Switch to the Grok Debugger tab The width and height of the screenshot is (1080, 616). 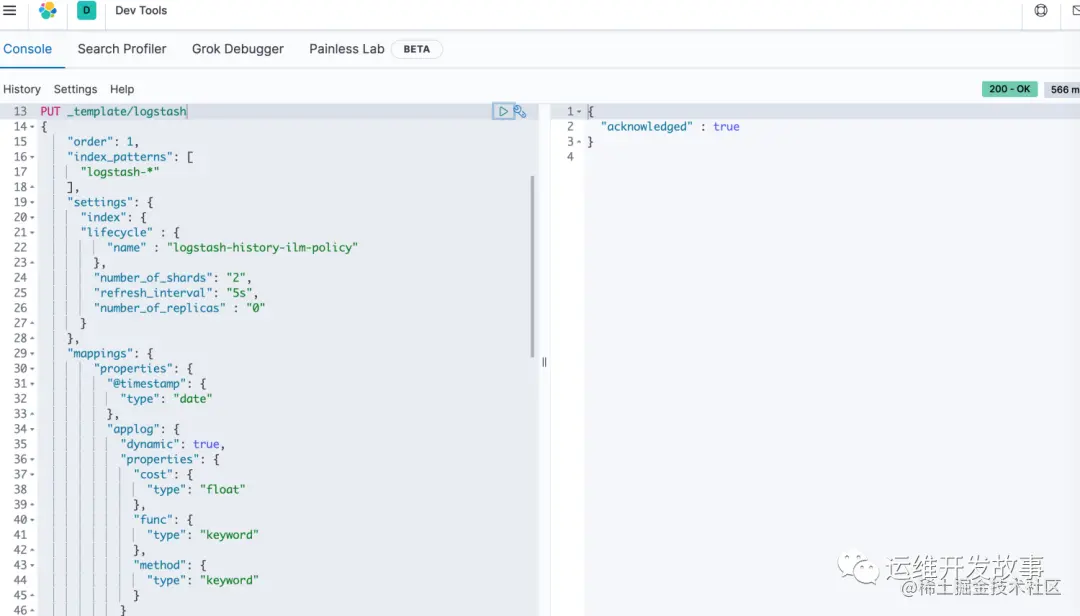click(x=238, y=49)
